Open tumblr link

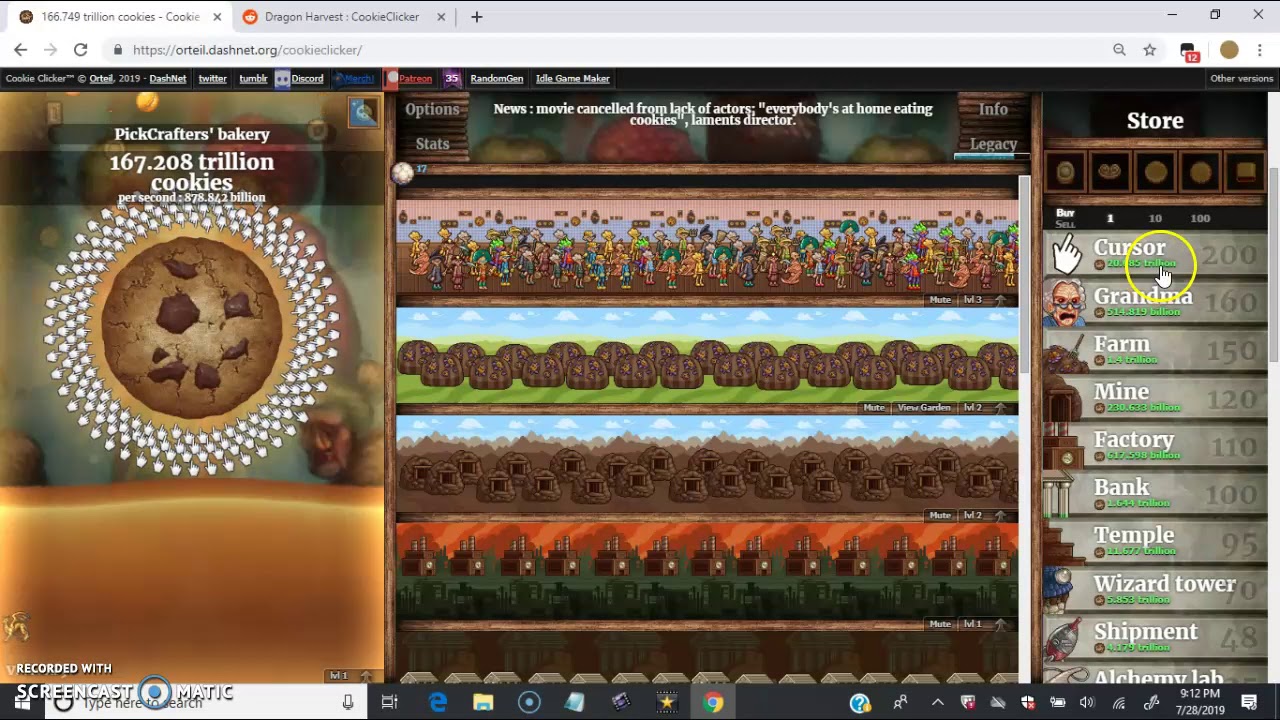253,78
